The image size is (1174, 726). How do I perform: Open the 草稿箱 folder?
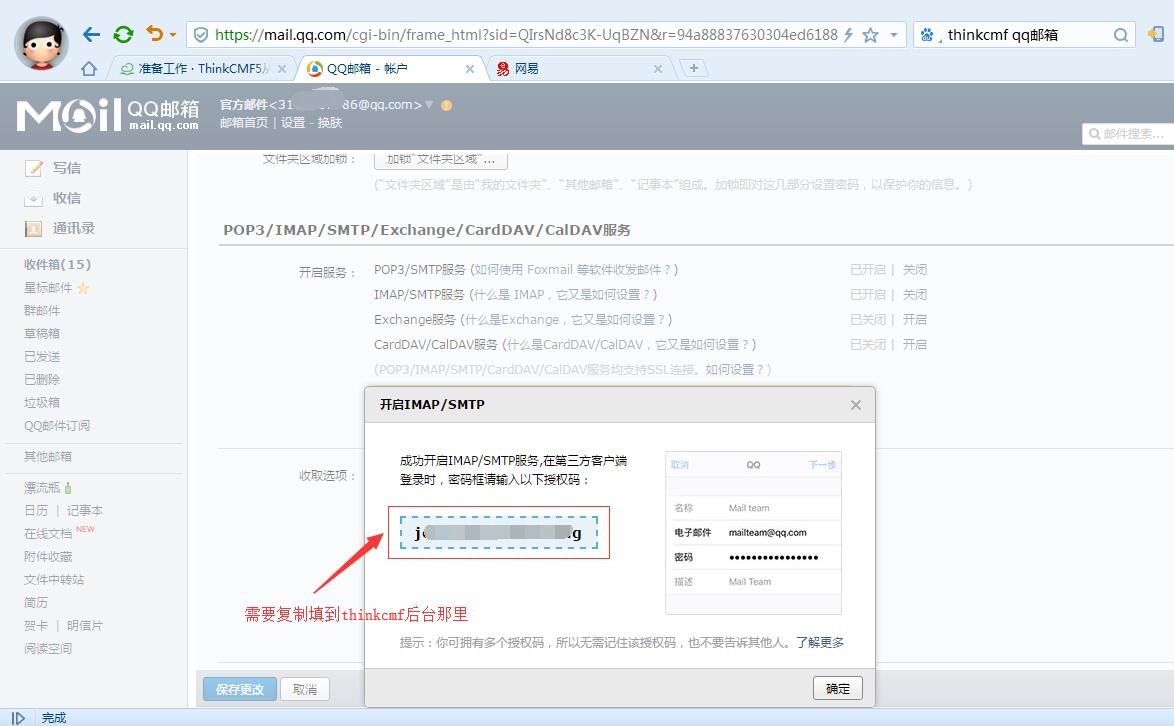coord(42,334)
